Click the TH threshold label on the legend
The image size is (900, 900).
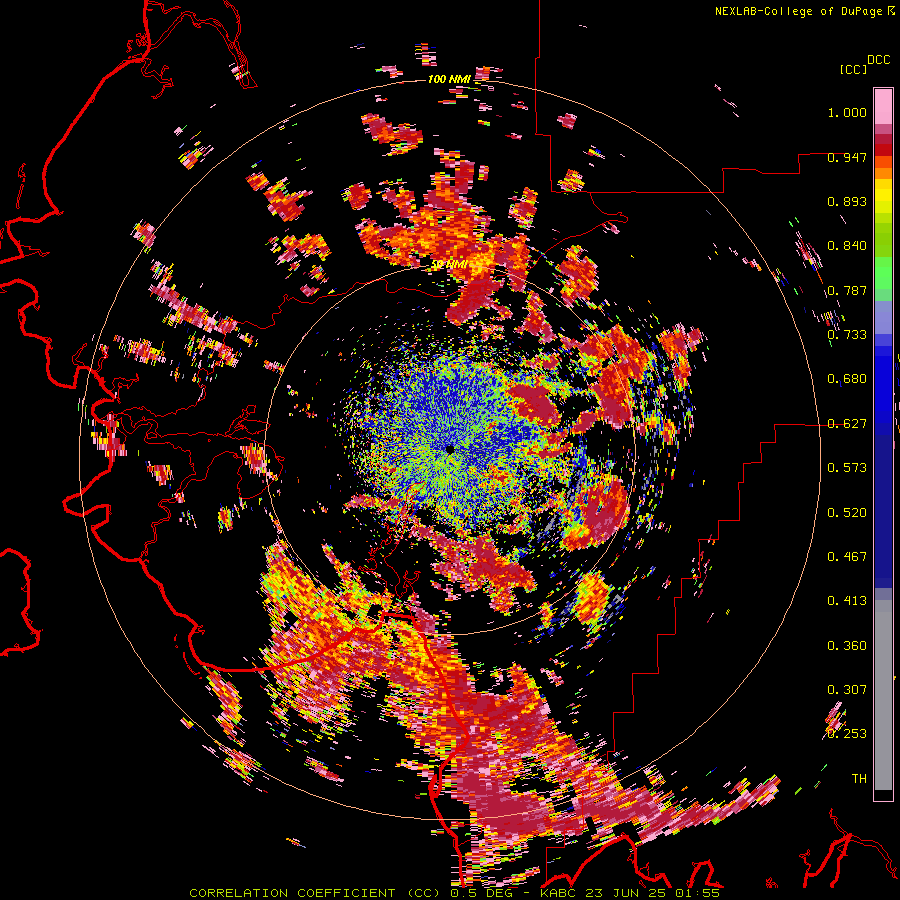click(859, 779)
